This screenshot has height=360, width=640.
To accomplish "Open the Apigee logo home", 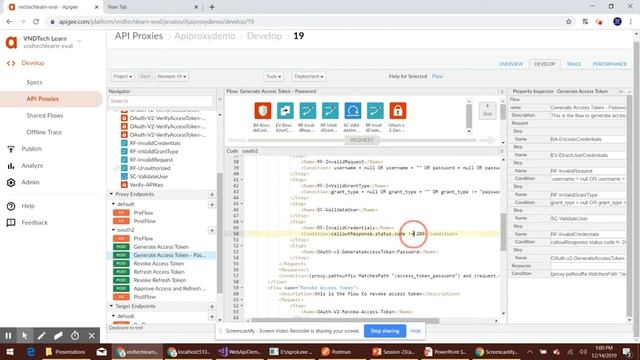I will pyautogui.click(x=11, y=42).
